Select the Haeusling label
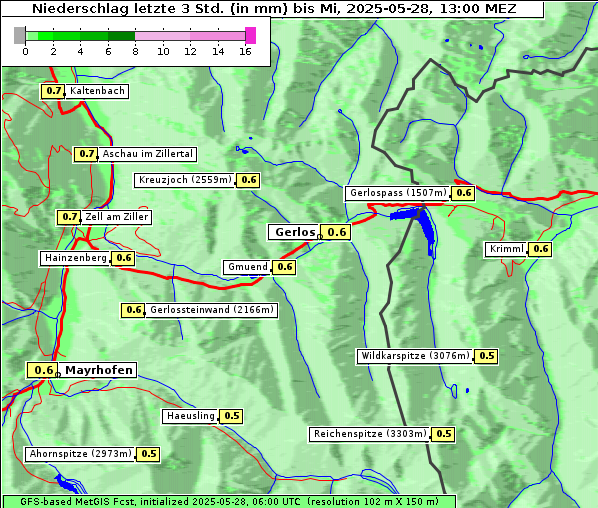 (190, 416)
